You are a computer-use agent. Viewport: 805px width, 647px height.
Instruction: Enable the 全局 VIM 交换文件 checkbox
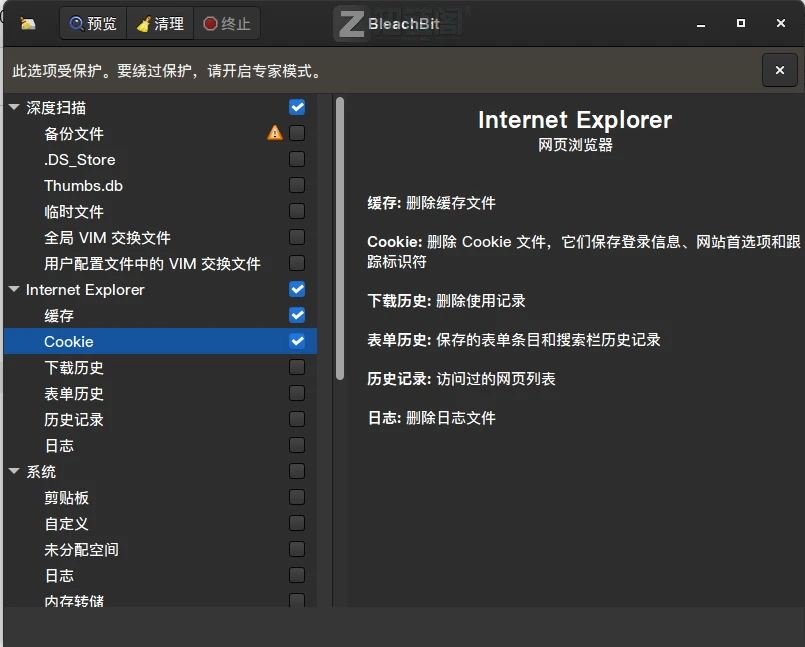click(x=297, y=237)
